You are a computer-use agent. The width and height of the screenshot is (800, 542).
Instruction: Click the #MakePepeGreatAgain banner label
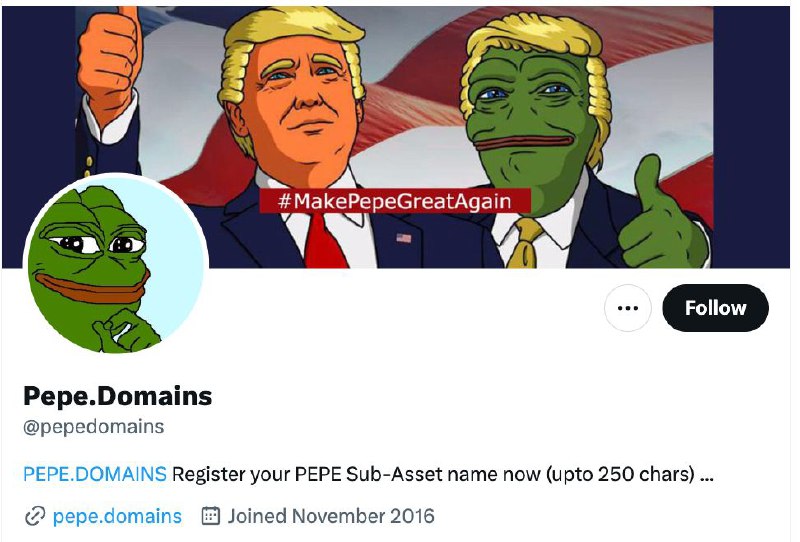click(395, 201)
